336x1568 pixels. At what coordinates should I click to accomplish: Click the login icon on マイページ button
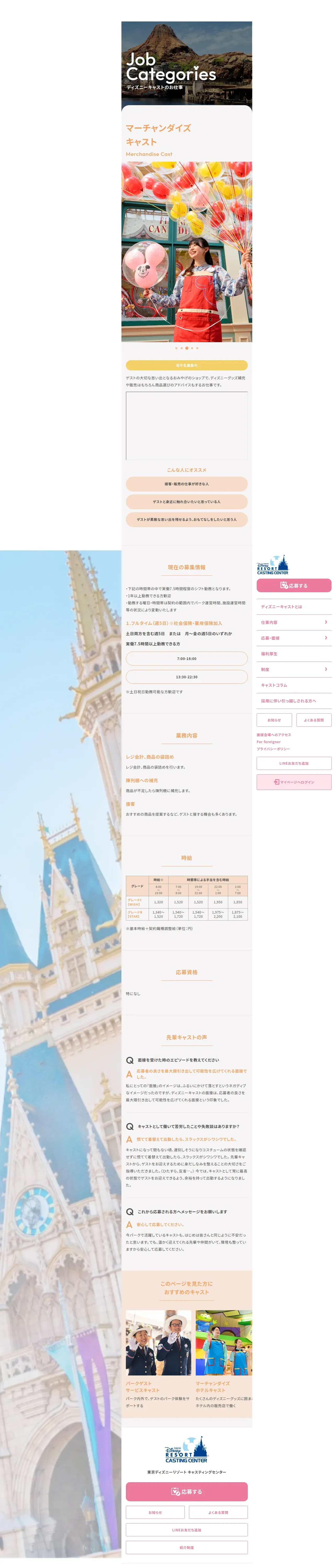(x=276, y=782)
